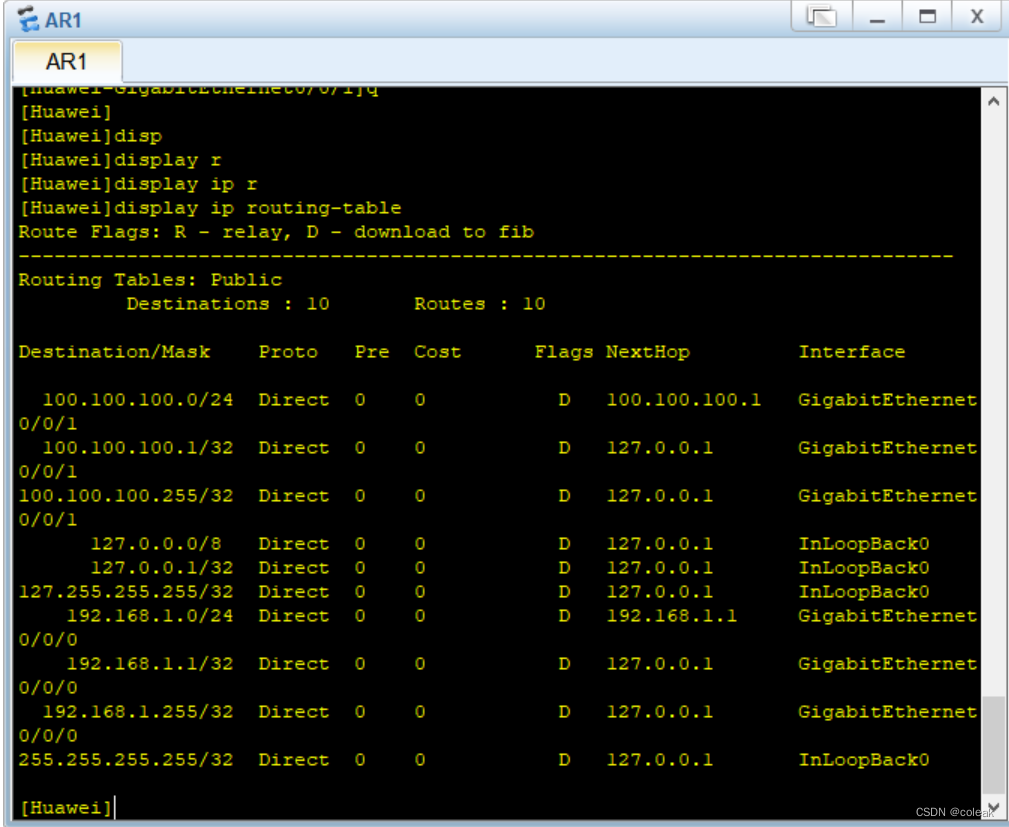Click the terminal vertical scrollbar thumb

tap(994, 747)
